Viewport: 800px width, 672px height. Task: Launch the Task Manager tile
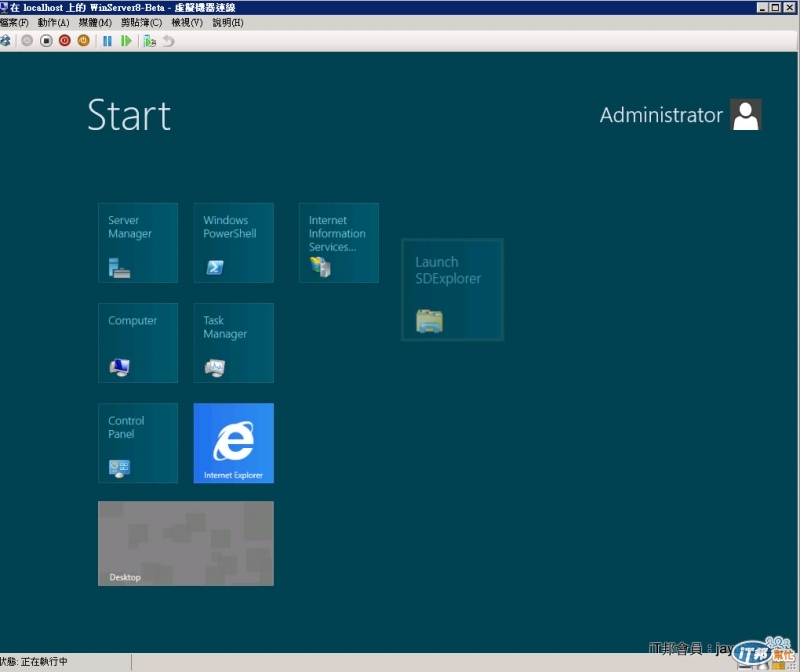click(234, 343)
